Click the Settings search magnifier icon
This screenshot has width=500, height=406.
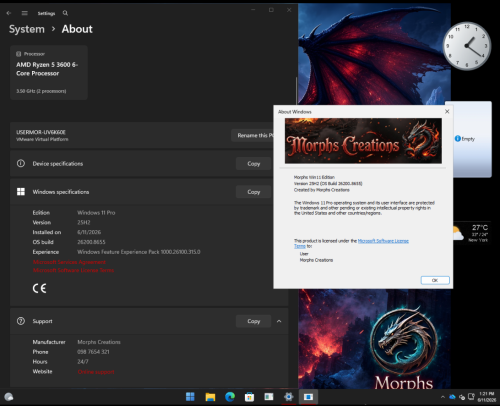pos(65,13)
